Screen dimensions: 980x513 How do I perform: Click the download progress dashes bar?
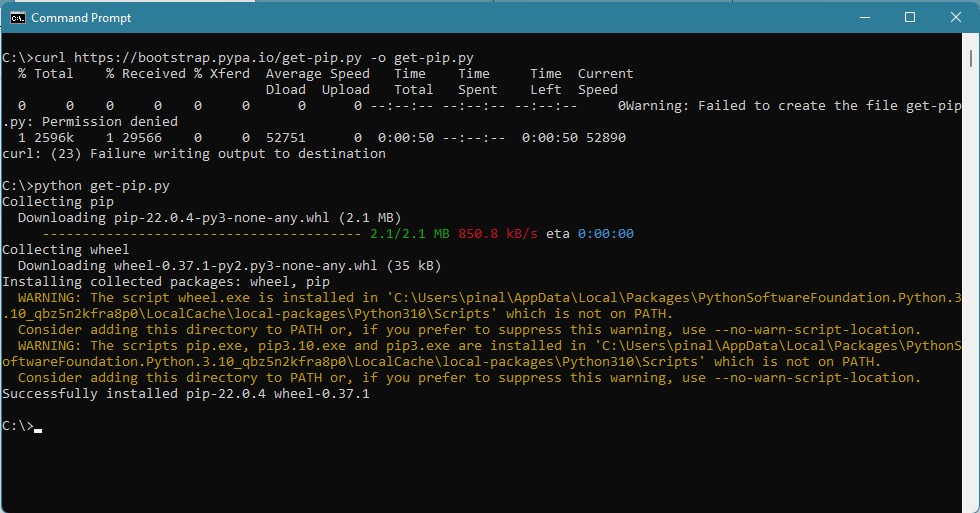202,234
